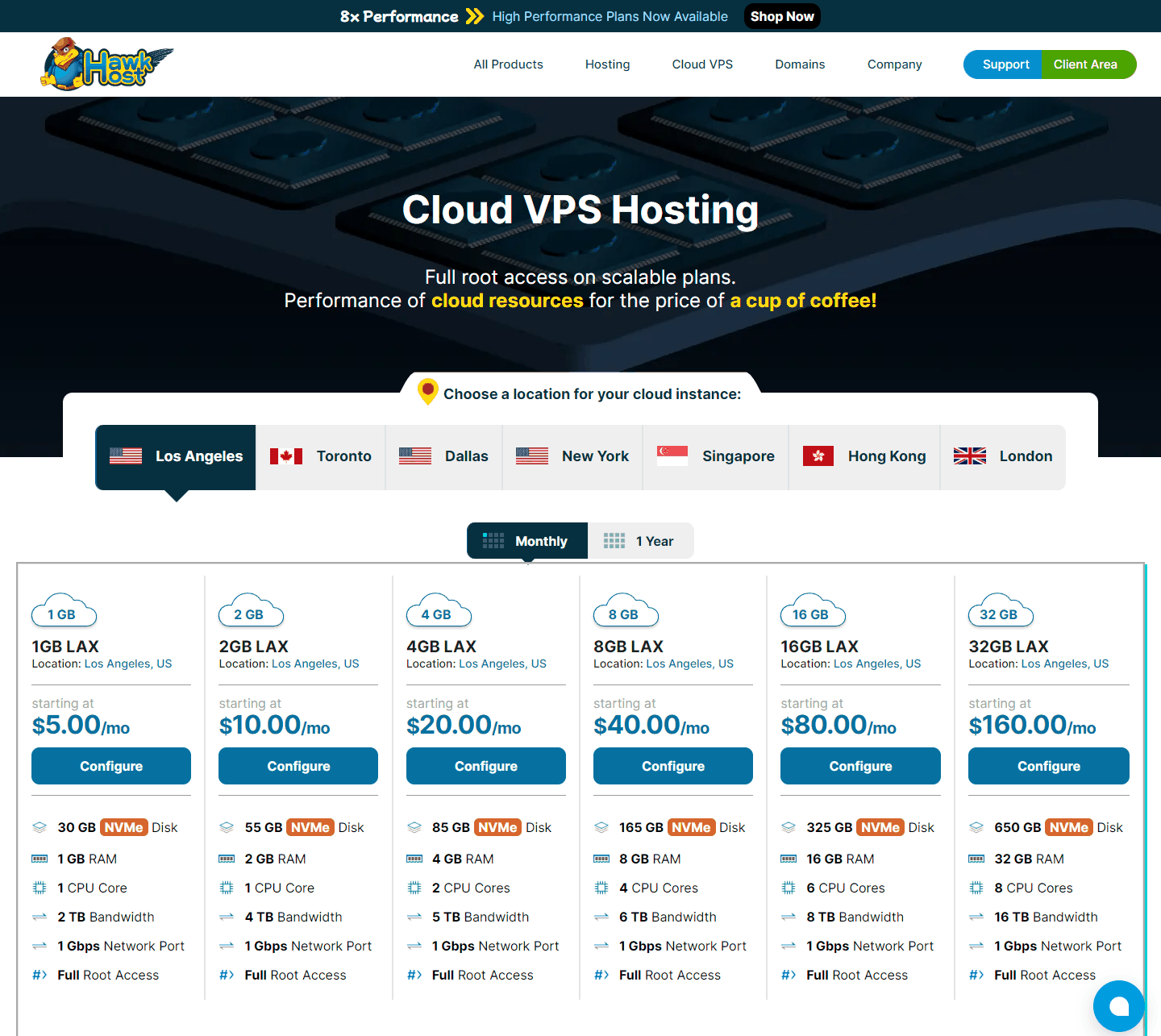Configure the 8GB LAX plan
The height and width of the screenshot is (1036, 1161).
click(x=673, y=766)
